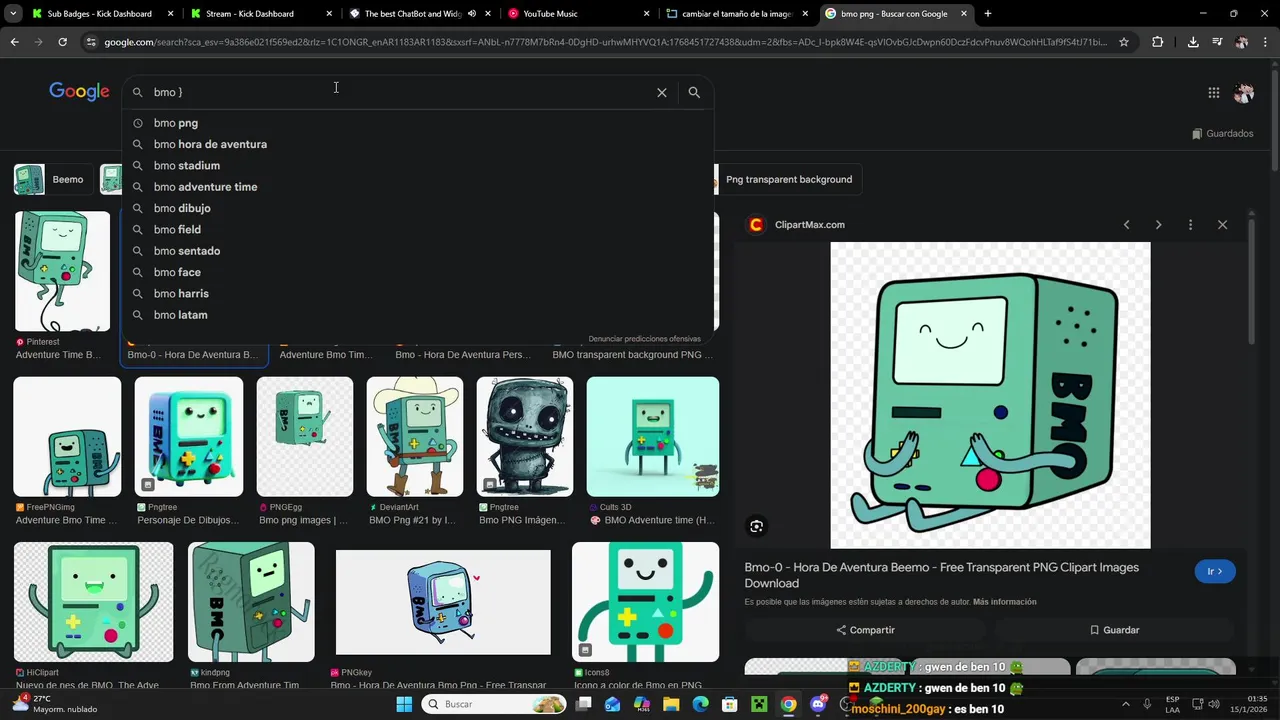
Task: Switch to Stream - Kick Dashboard tab
Action: [x=259, y=14]
